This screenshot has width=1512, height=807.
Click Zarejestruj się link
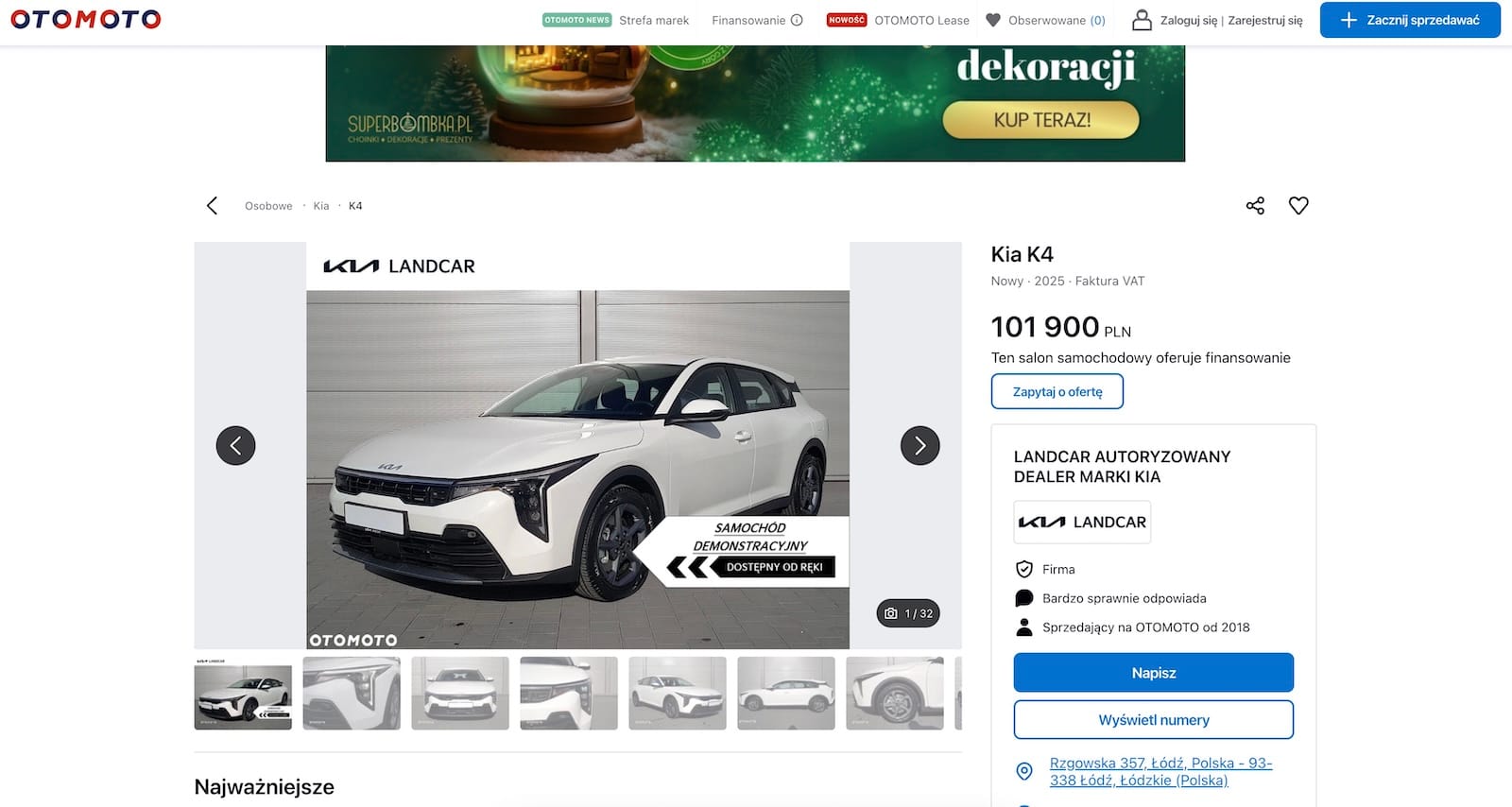pyautogui.click(x=1265, y=20)
